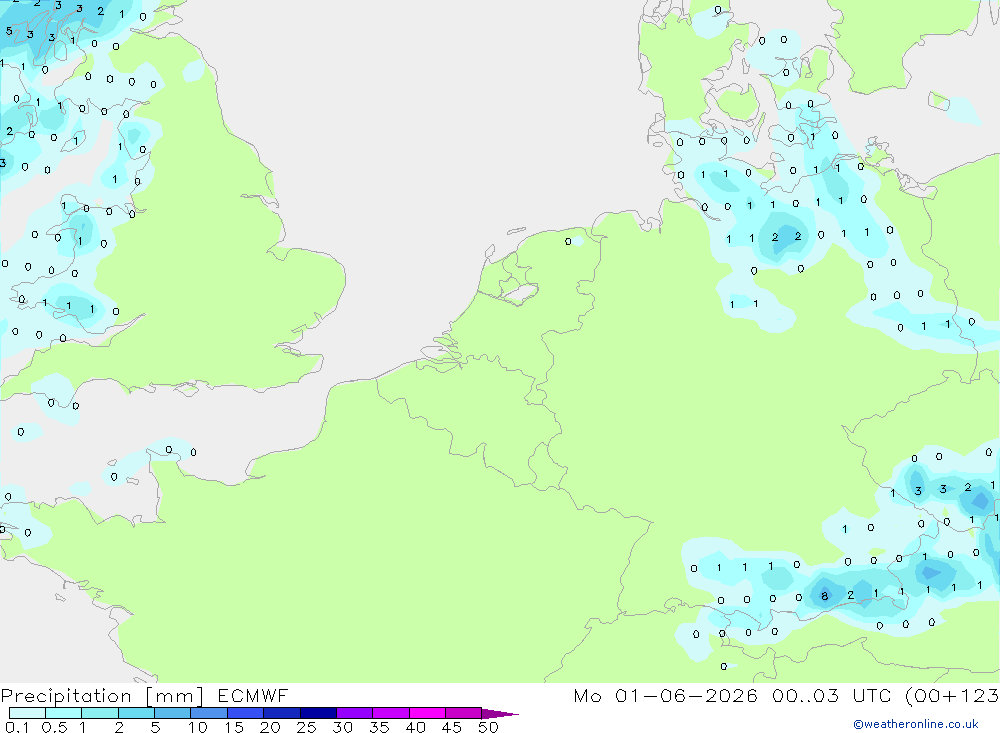Click the '00..03 UTC' time text
The image size is (1000, 733).
click(x=833, y=695)
